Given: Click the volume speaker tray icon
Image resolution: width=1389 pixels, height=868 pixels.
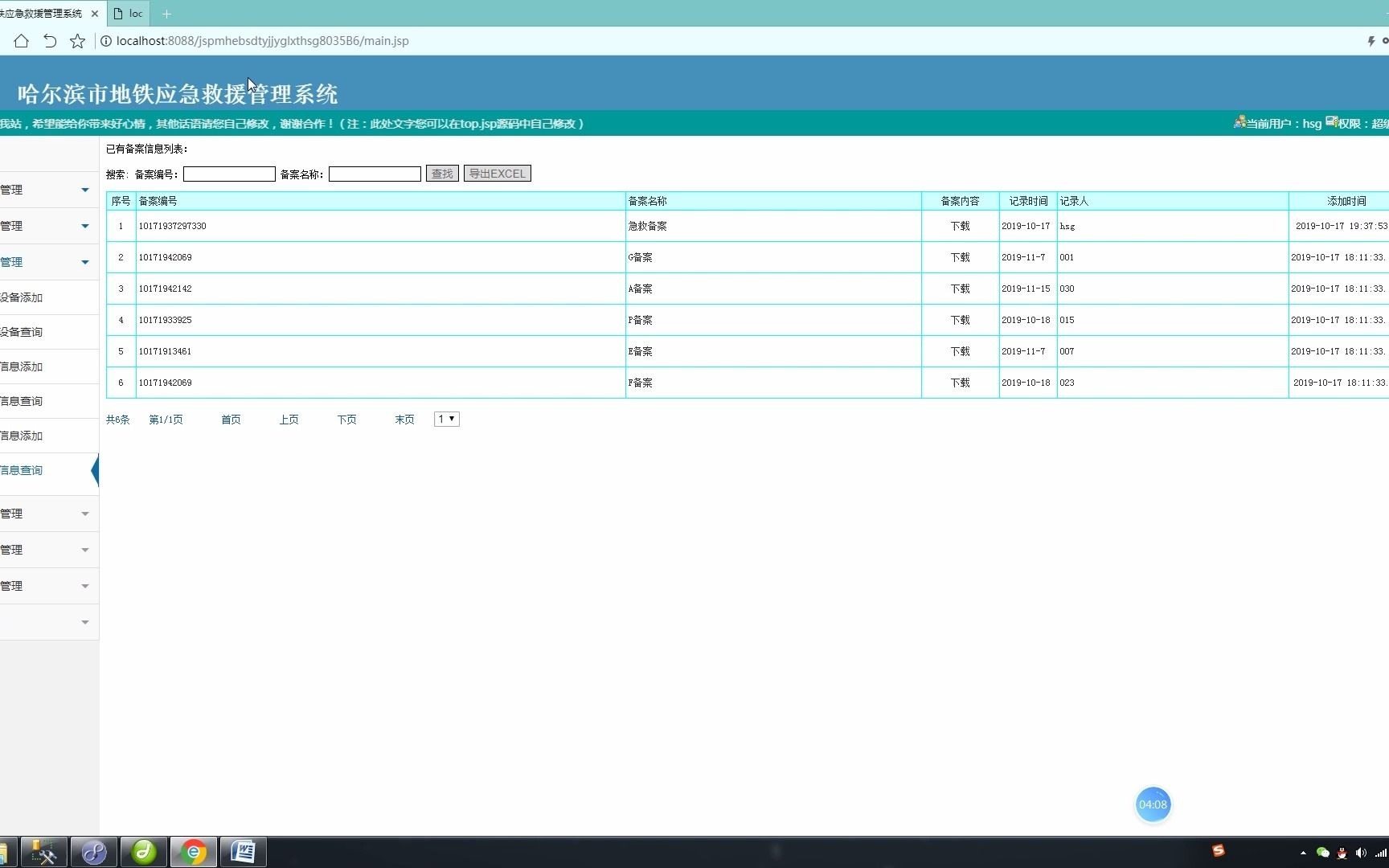Looking at the screenshot, I should [x=1360, y=853].
